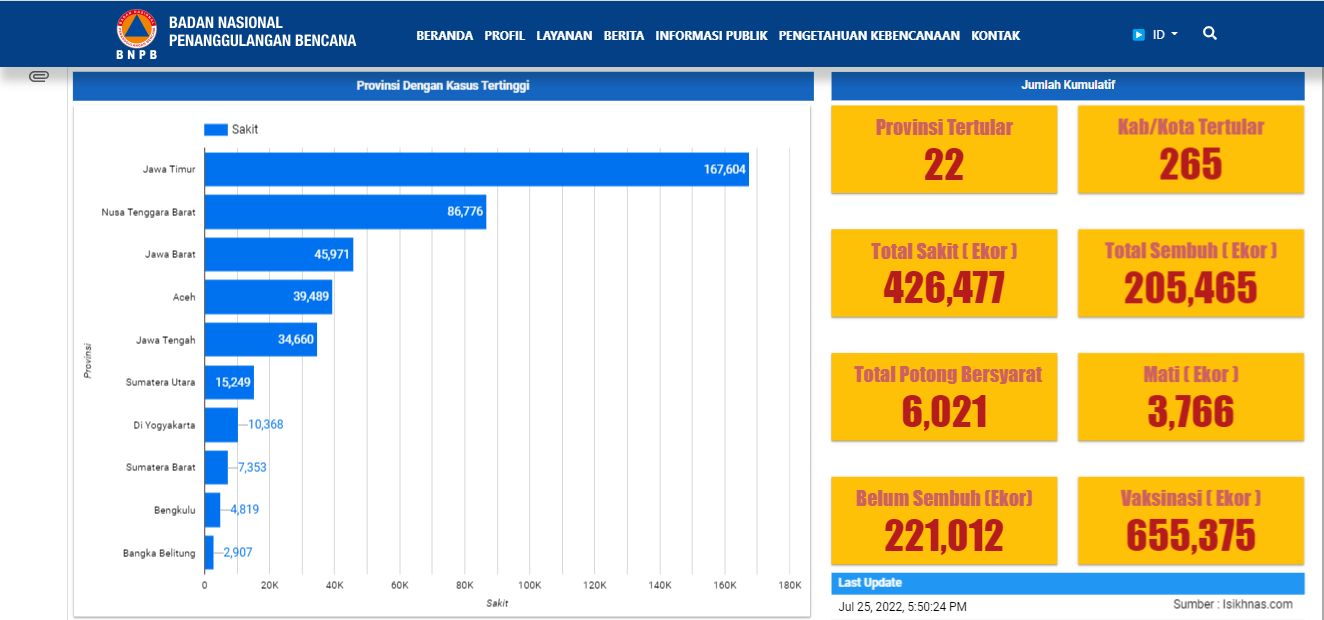Select the Nusa Tenggara Barat bar
This screenshot has height=620, width=1324.
(x=346, y=212)
